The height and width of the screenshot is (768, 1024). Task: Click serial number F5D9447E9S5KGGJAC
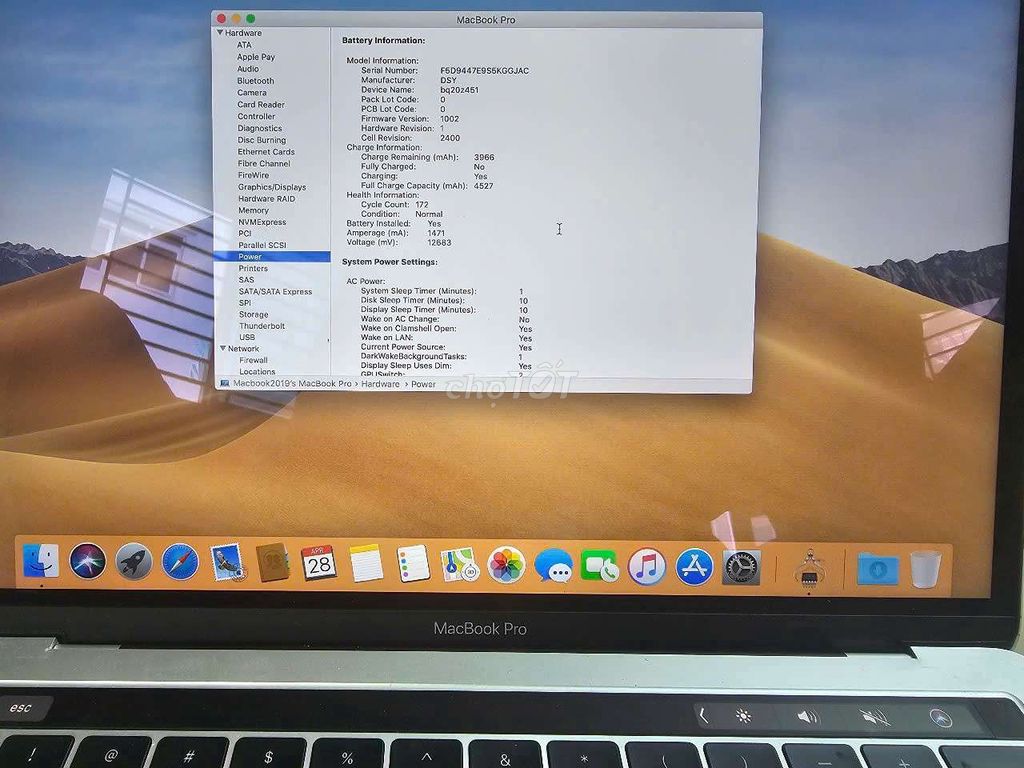(x=485, y=71)
